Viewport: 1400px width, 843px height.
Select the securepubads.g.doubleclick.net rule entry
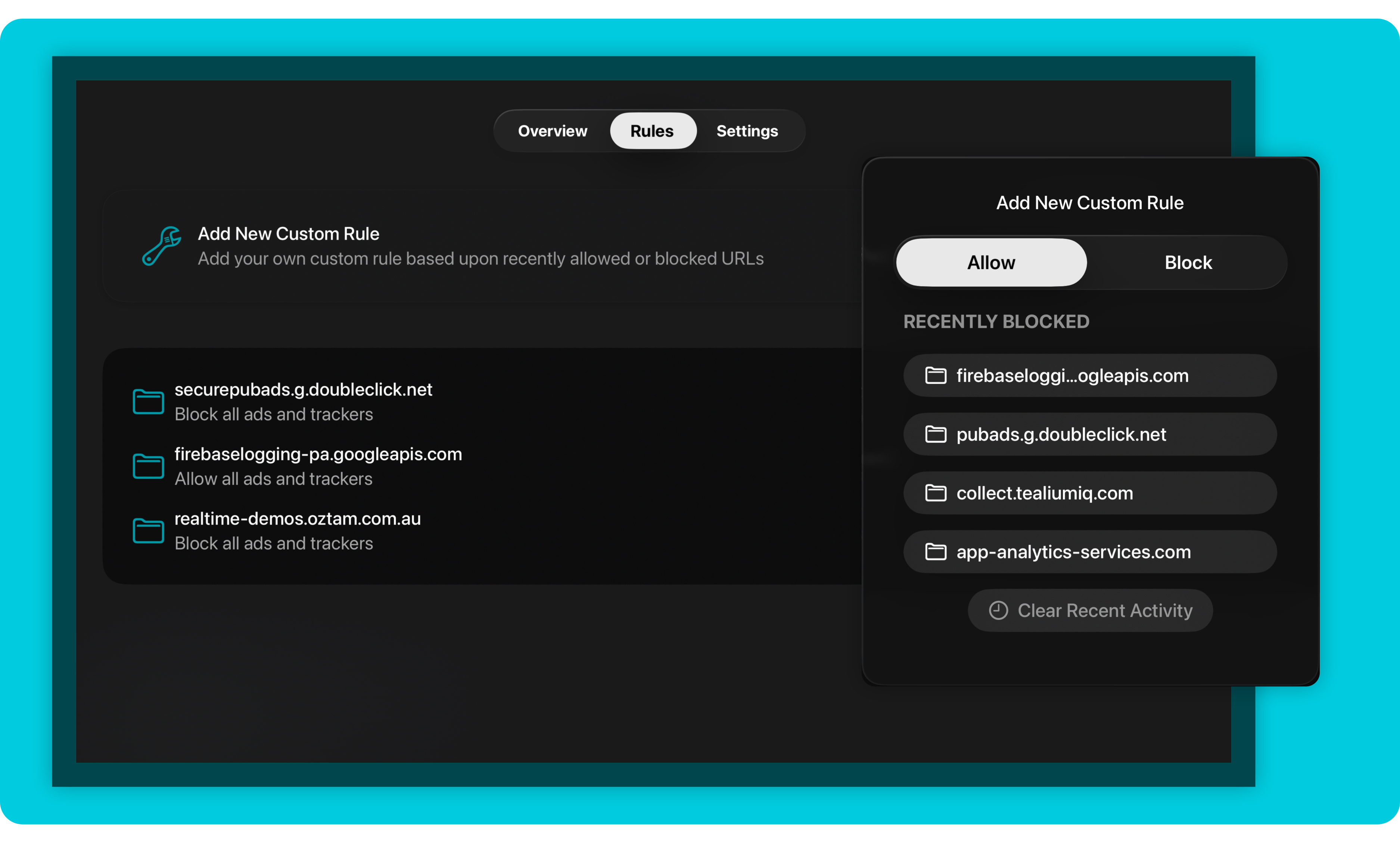[x=303, y=402]
